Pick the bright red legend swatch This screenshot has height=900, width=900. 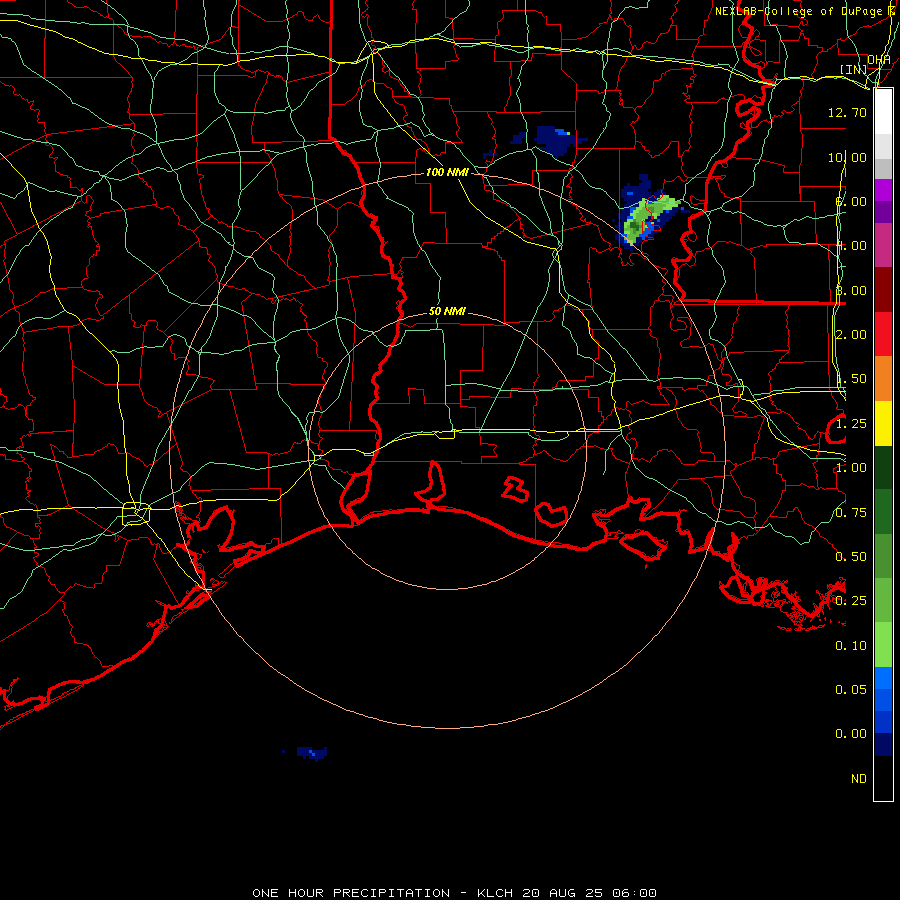883,334
